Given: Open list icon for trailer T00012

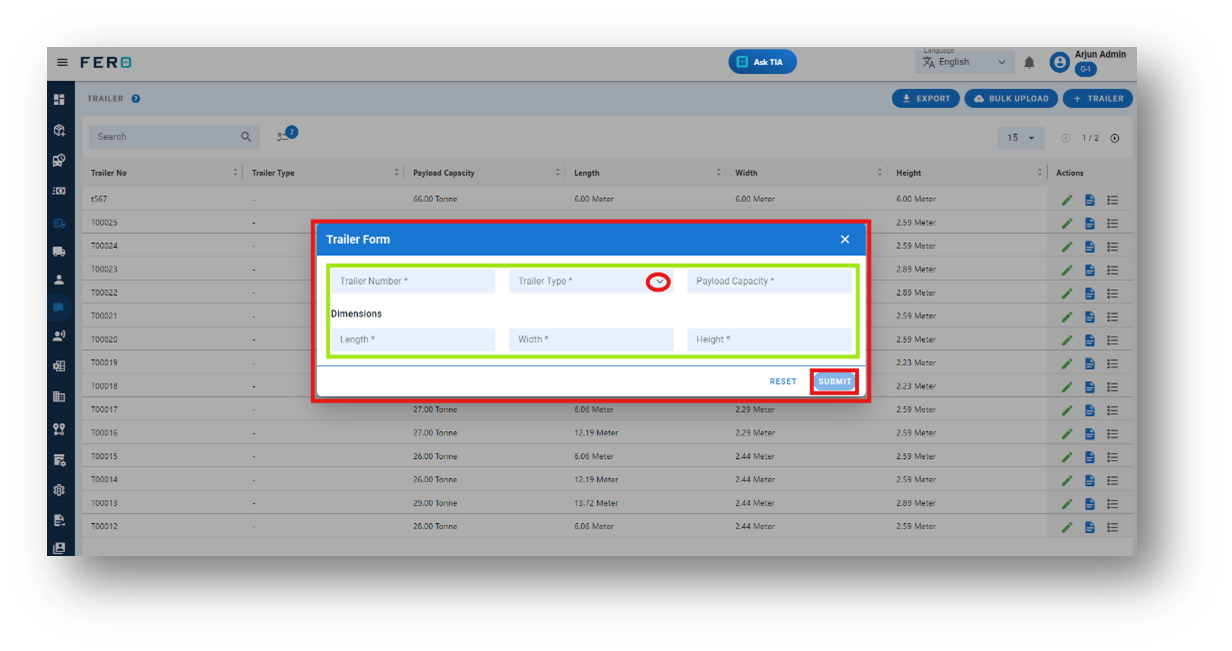Looking at the screenshot, I should (1113, 527).
